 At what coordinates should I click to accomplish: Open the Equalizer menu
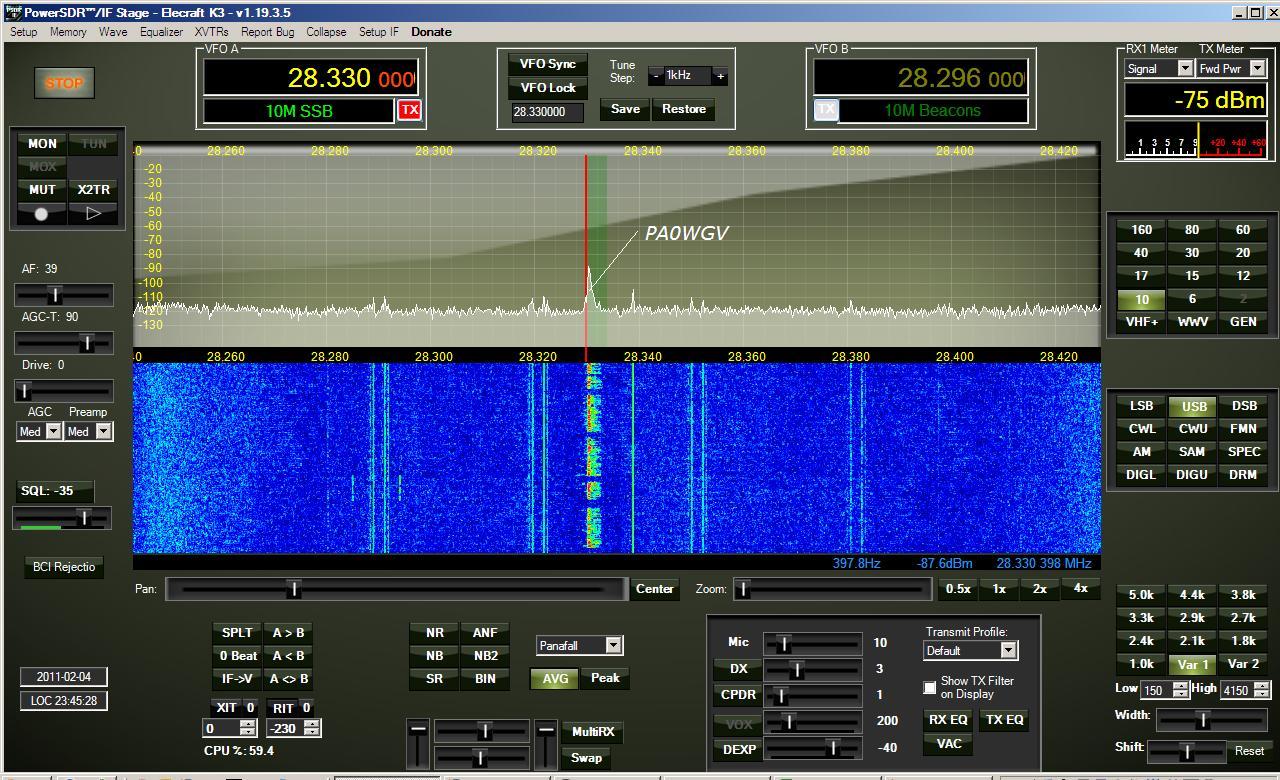click(161, 32)
